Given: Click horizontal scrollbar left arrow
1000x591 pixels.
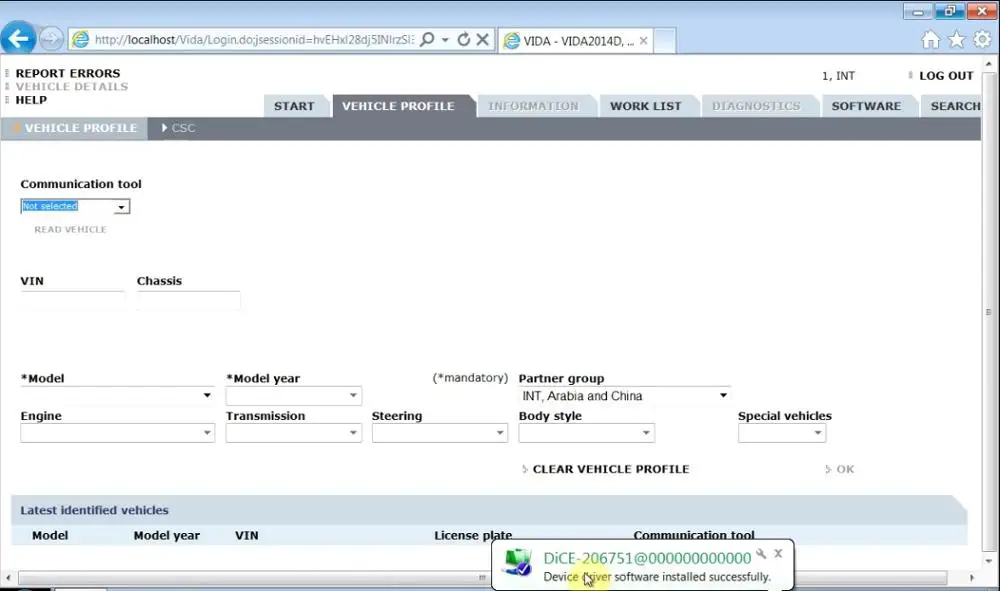Looking at the screenshot, I should (x=8, y=578).
